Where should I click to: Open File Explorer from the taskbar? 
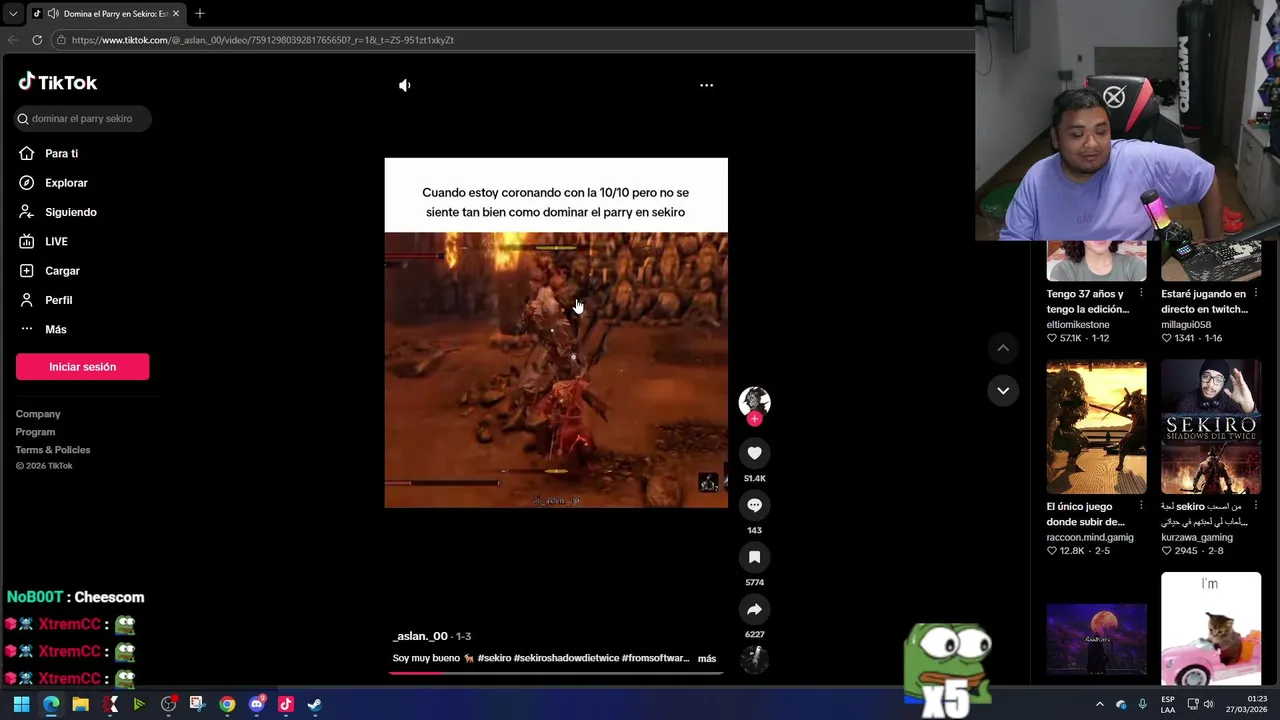[80, 704]
